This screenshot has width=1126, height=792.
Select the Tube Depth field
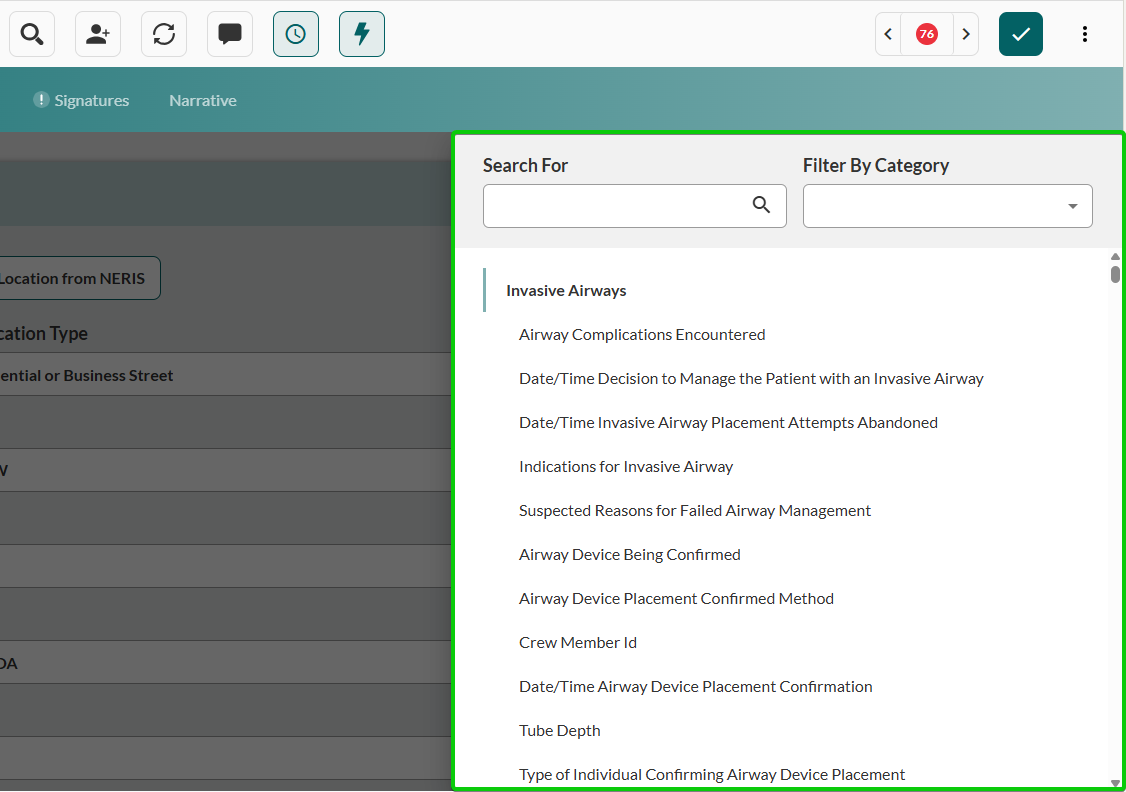coord(559,730)
